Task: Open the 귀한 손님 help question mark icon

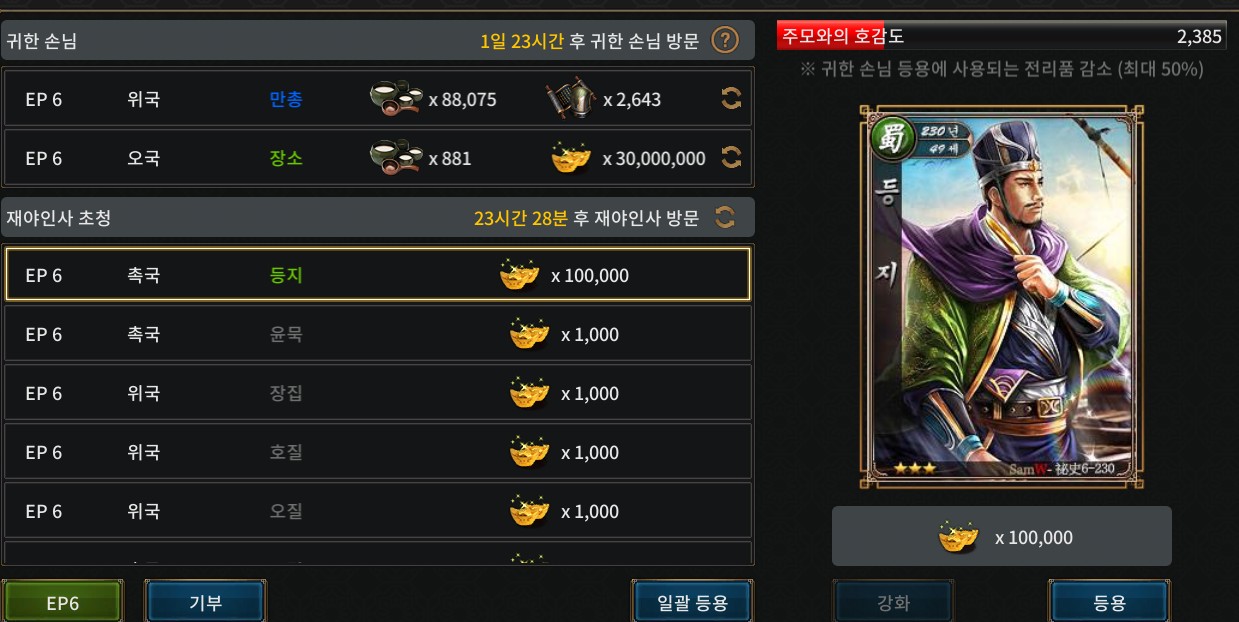Action: point(725,41)
